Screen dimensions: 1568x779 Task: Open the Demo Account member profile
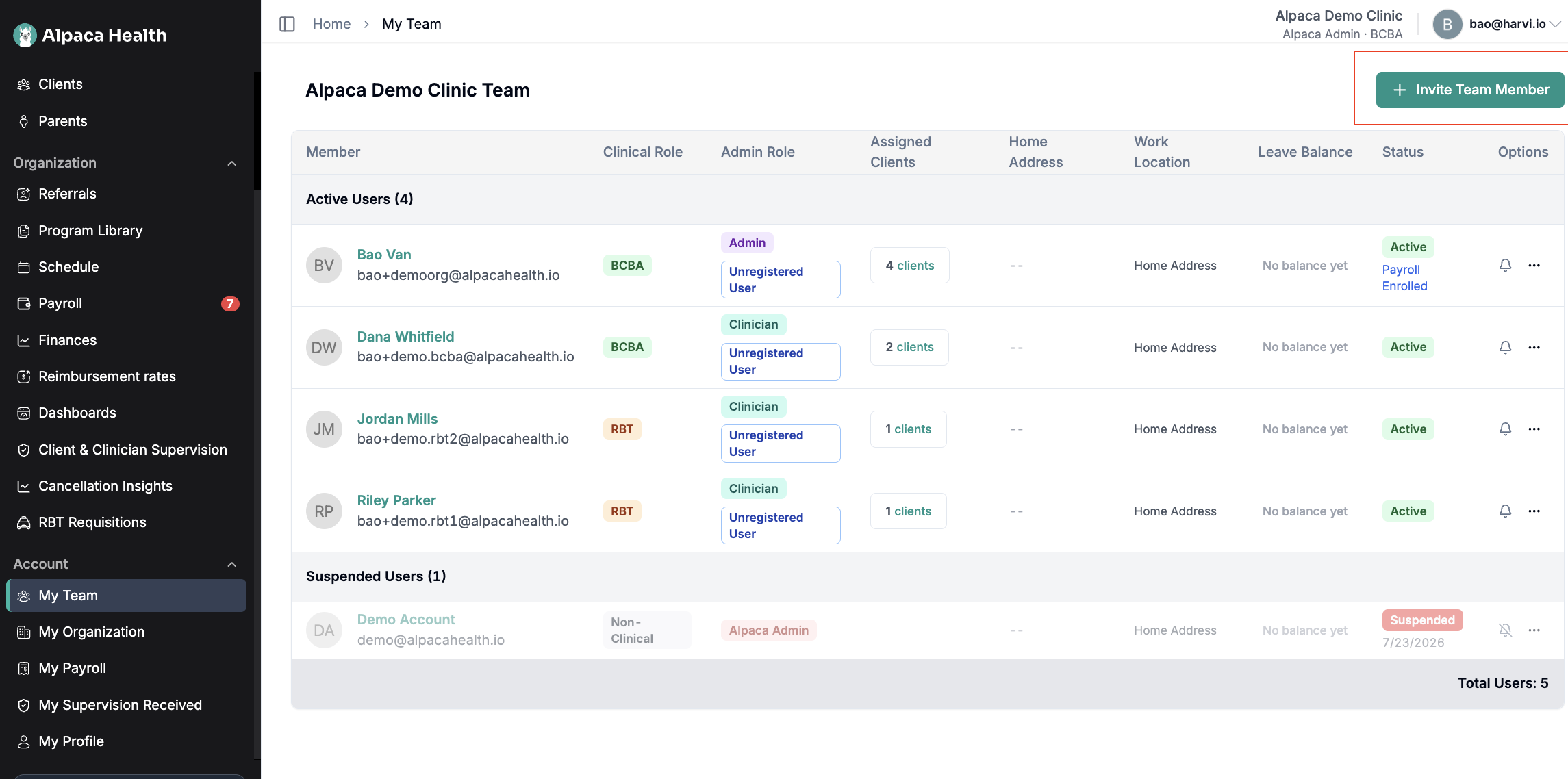pos(406,620)
